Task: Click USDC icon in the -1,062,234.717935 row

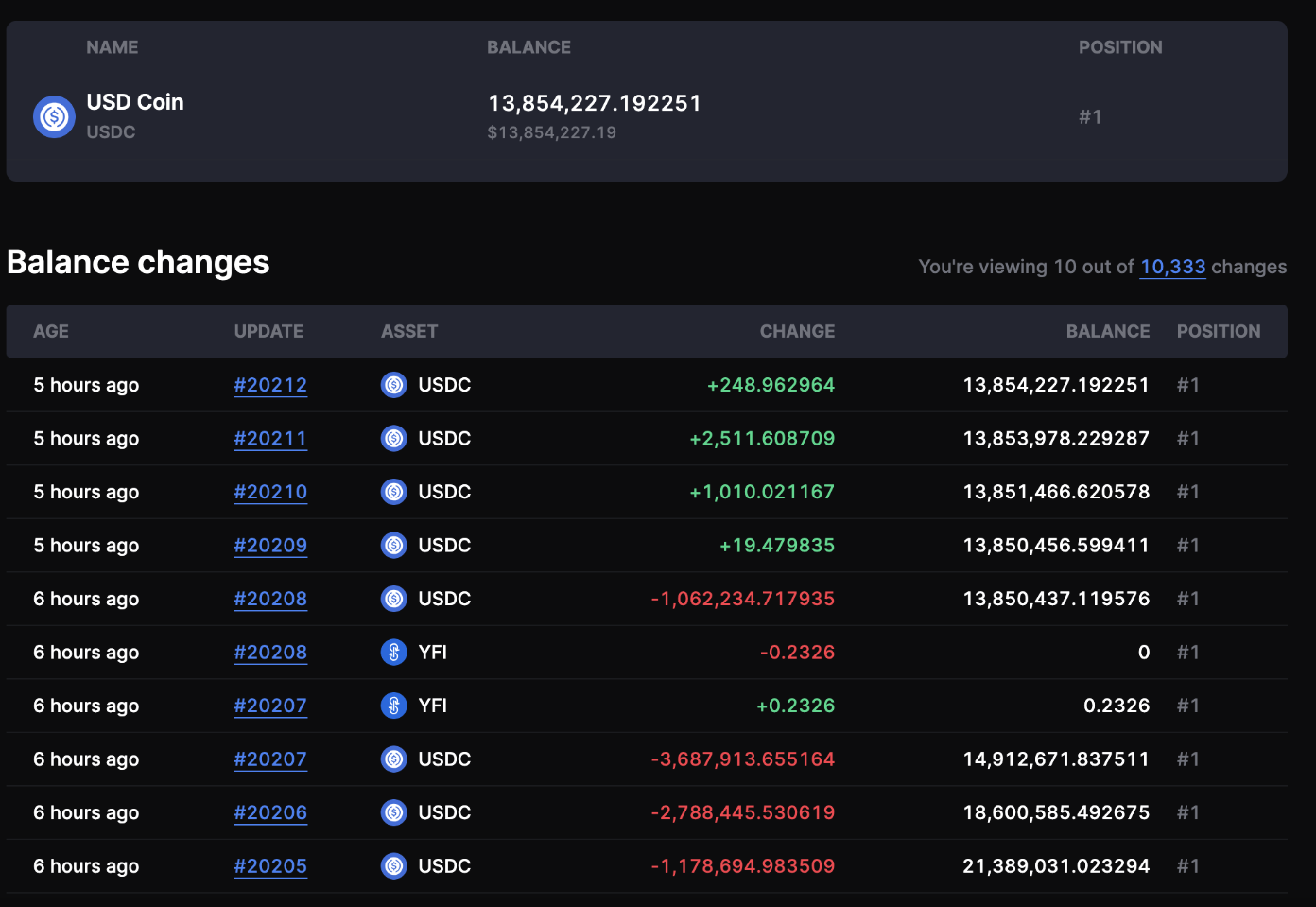Action: pos(393,599)
